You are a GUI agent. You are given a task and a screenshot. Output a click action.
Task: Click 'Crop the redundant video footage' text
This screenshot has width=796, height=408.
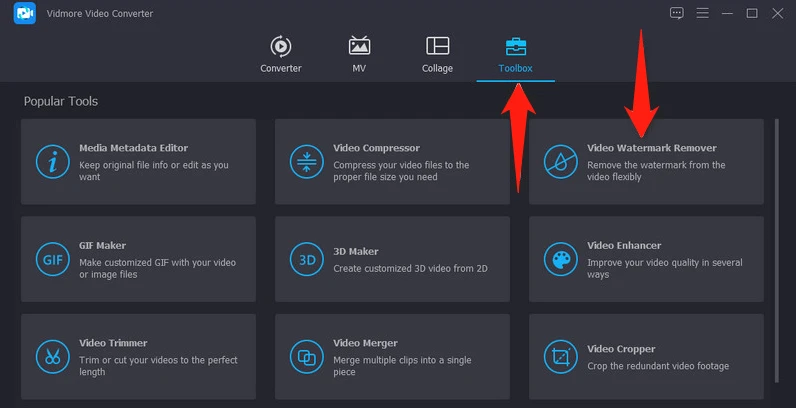[x=658, y=366]
